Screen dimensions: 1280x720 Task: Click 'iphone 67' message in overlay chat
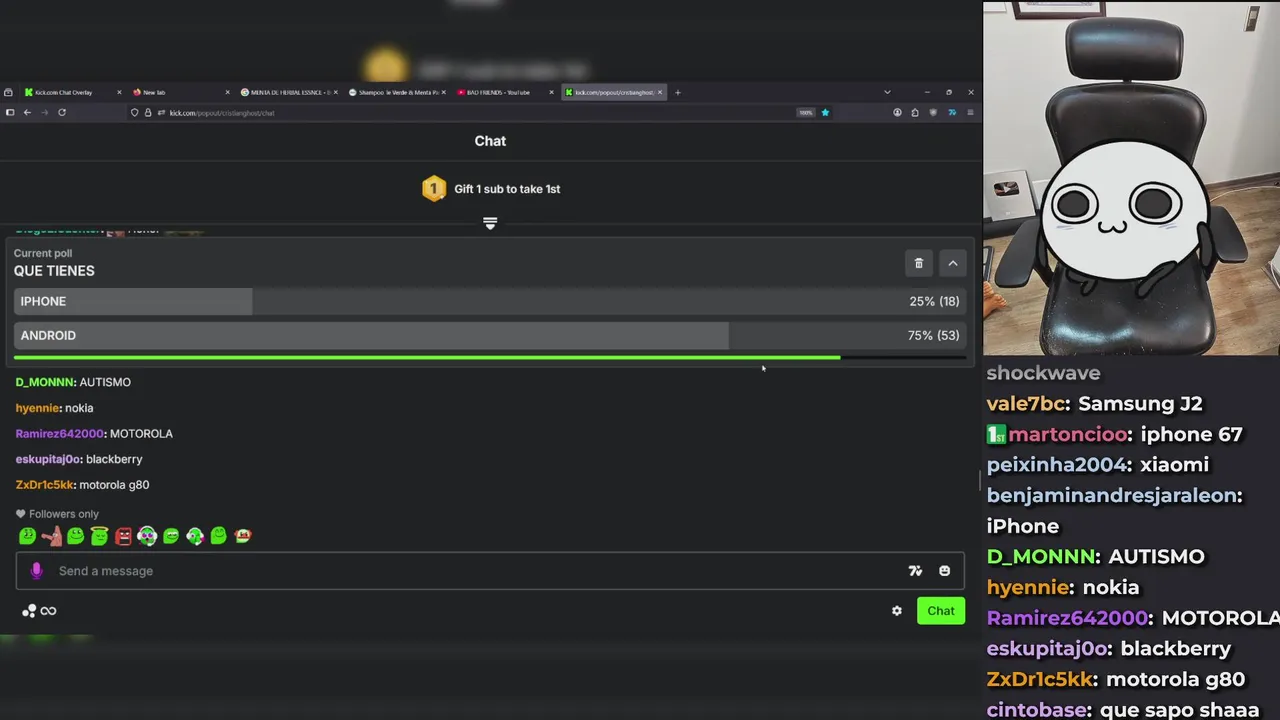[1191, 435]
